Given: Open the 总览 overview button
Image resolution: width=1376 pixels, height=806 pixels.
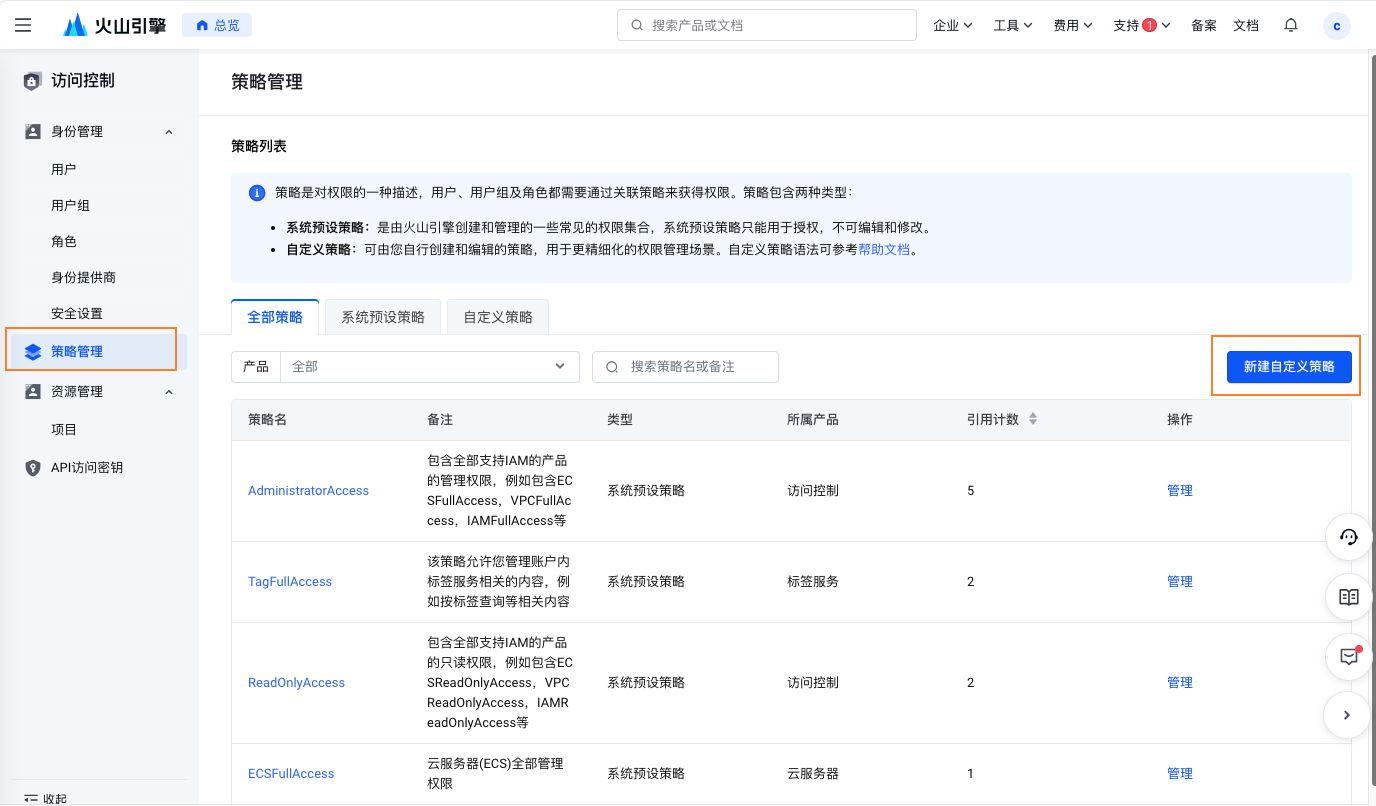Looking at the screenshot, I should [x=217, y=25].
